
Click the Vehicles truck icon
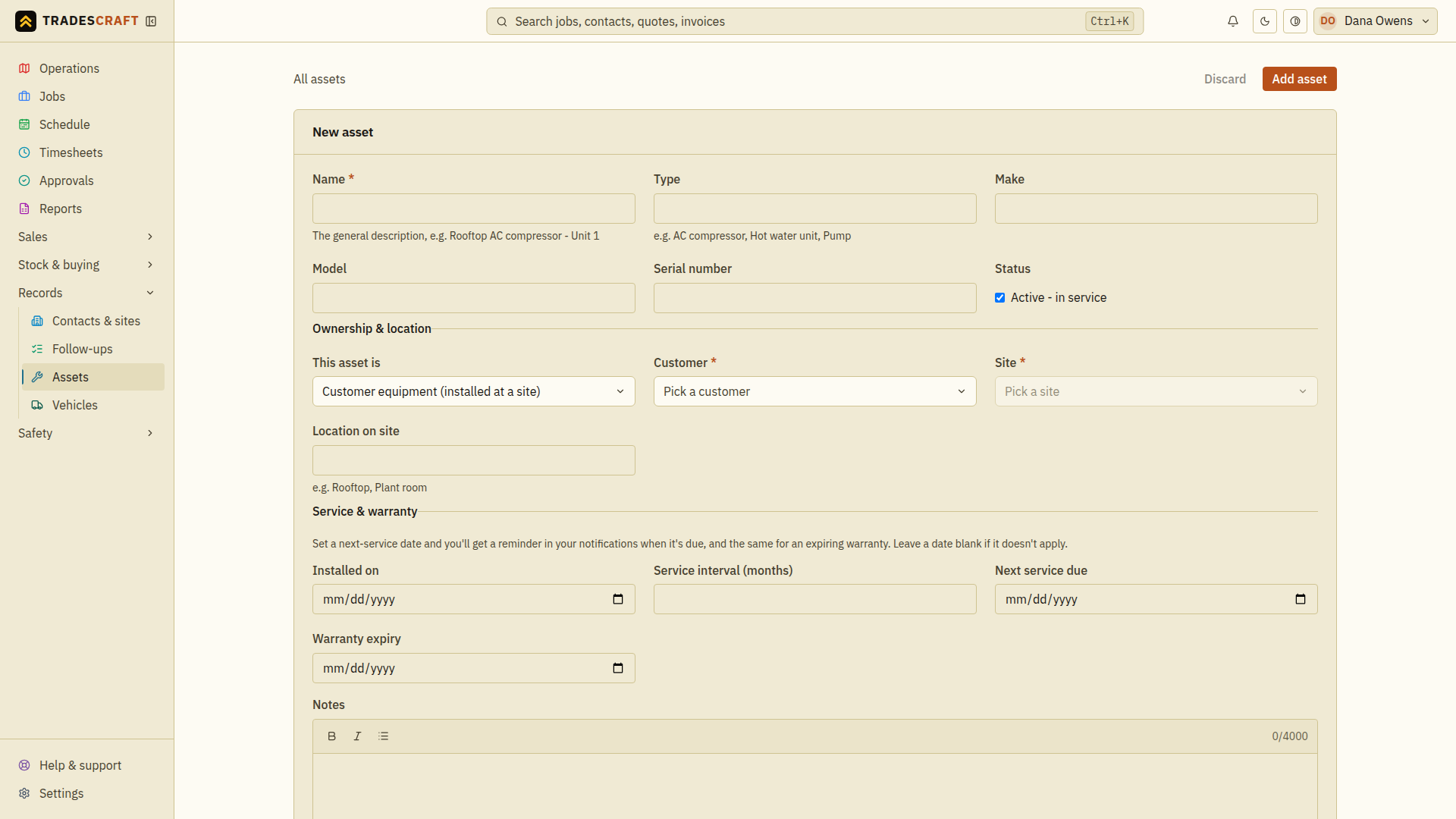pyautogui.click(x=37, y=405)
